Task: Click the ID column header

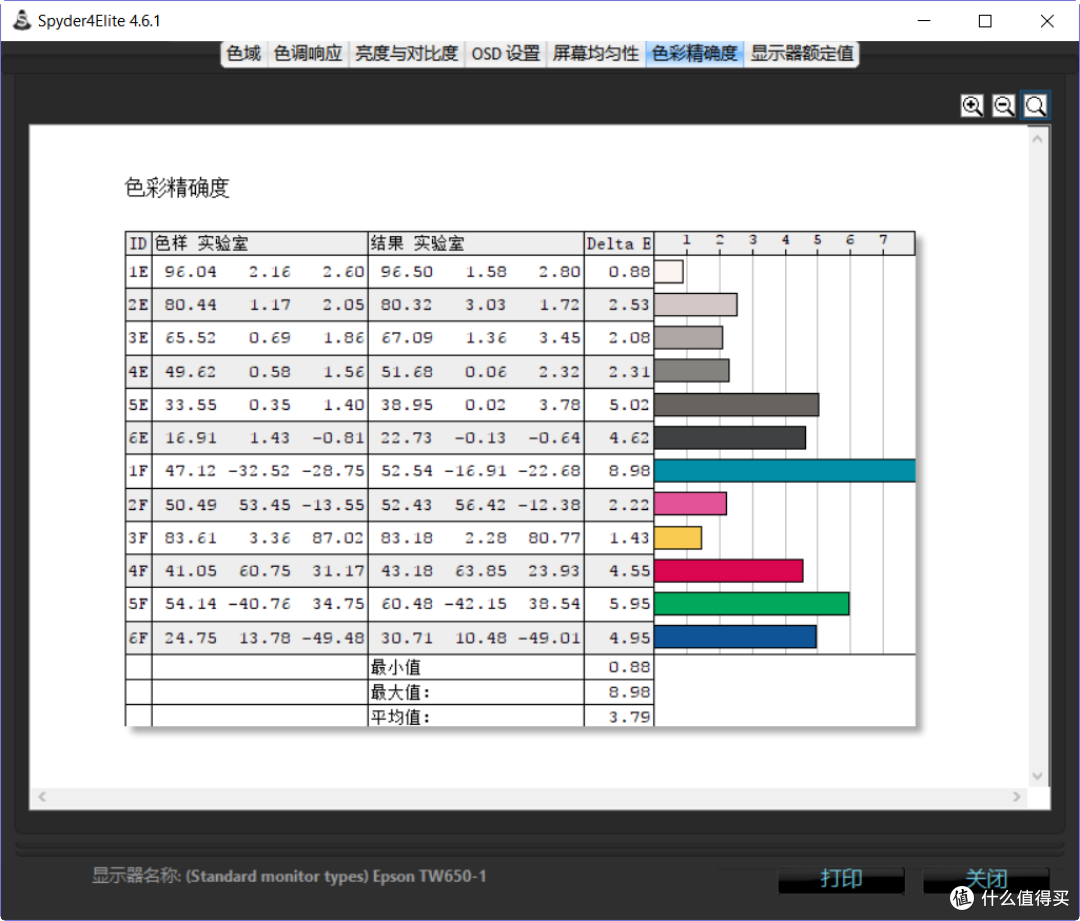Action: (x=138, y=244)
